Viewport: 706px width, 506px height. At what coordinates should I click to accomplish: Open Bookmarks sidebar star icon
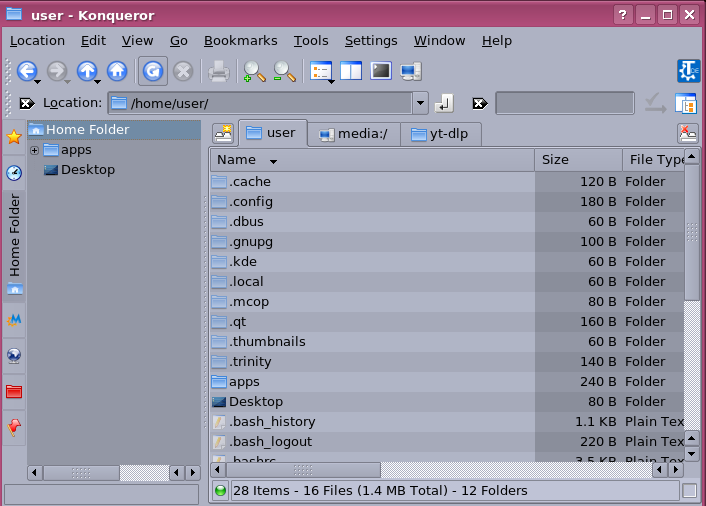pyautogui.click(x=14, y=137)
